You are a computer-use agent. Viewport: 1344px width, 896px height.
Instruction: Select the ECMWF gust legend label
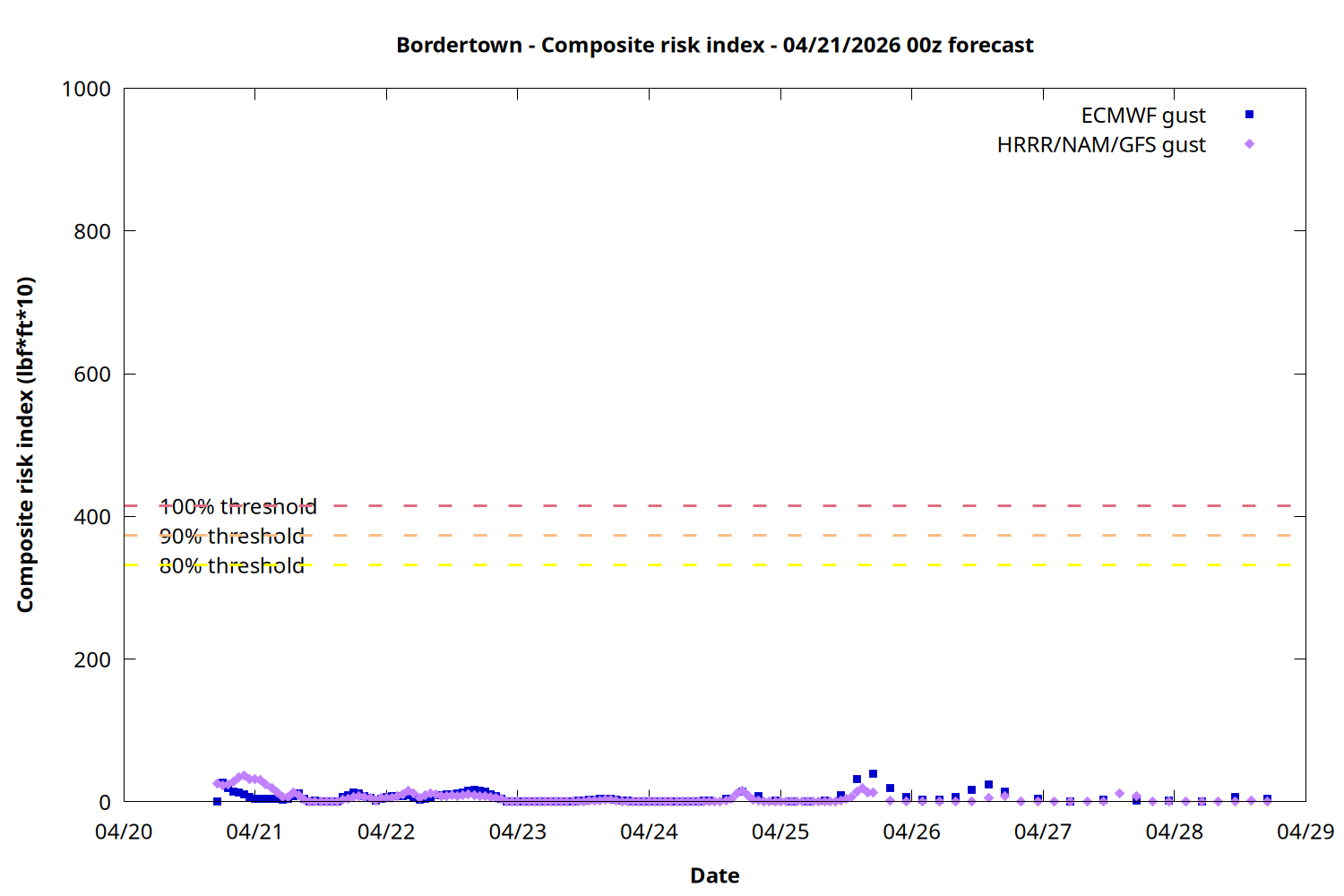[1142, 116]
